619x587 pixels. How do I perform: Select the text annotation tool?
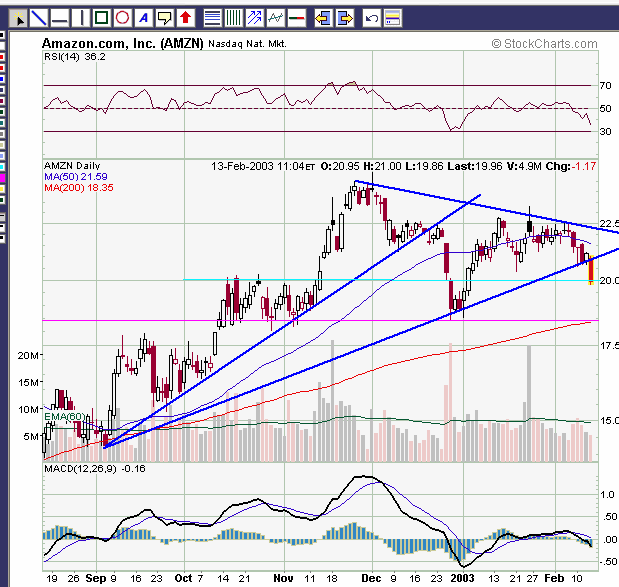coord(144,18)
